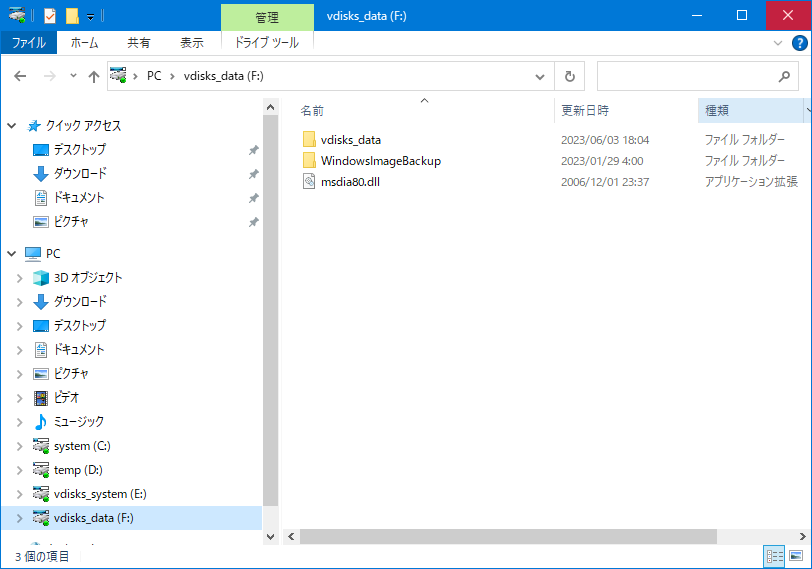Click the drive icon in the title bar
The height and width of the screenshot is (569, 812).
(x=17, y=16)
